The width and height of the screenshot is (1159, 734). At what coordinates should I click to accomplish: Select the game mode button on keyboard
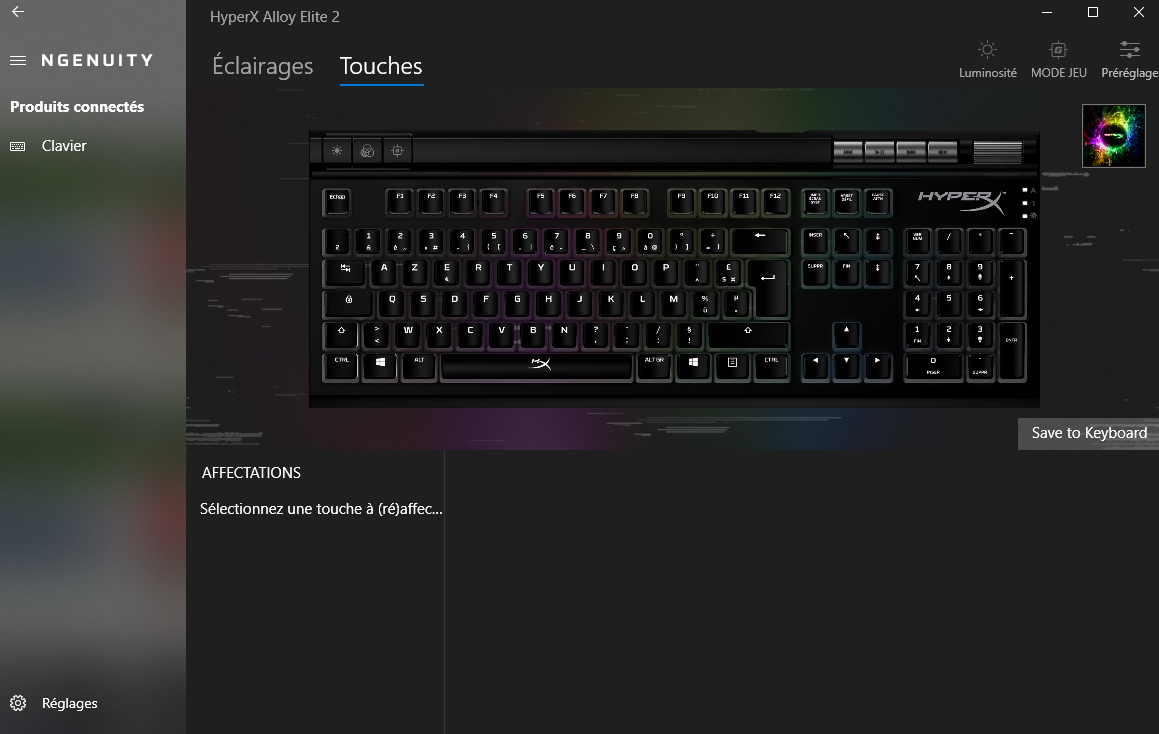(398, 151)
